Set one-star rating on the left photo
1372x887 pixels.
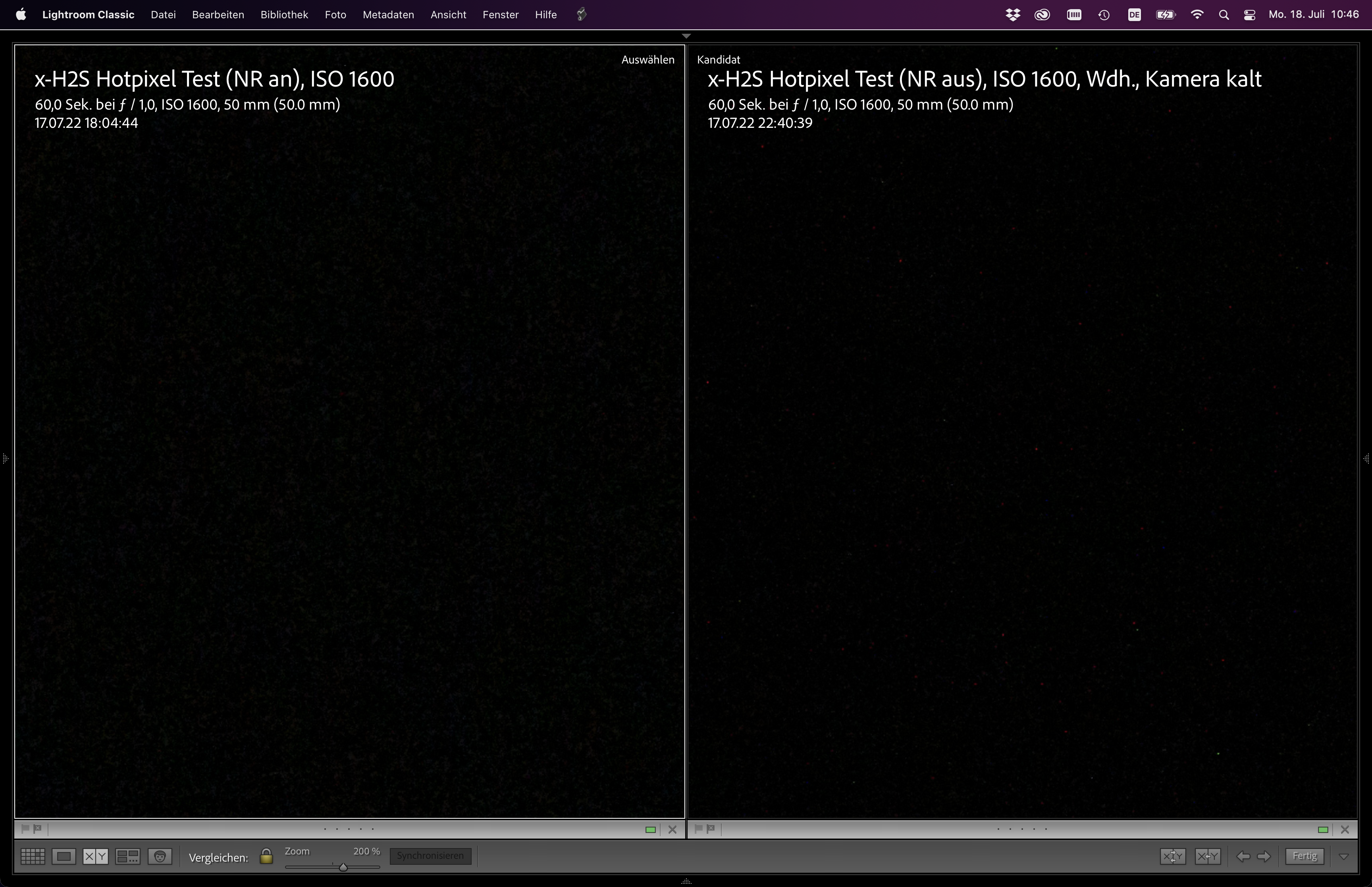[x=325, y=829]
